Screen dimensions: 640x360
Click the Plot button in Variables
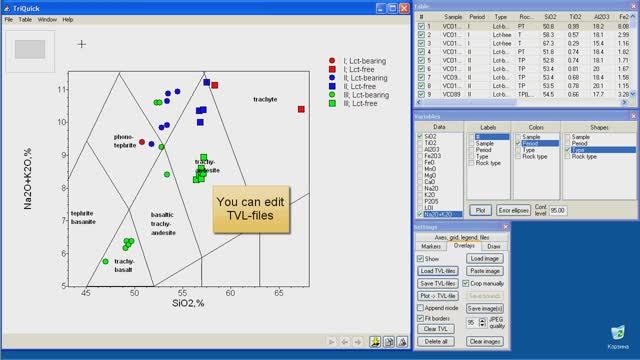tap(480, 210)
